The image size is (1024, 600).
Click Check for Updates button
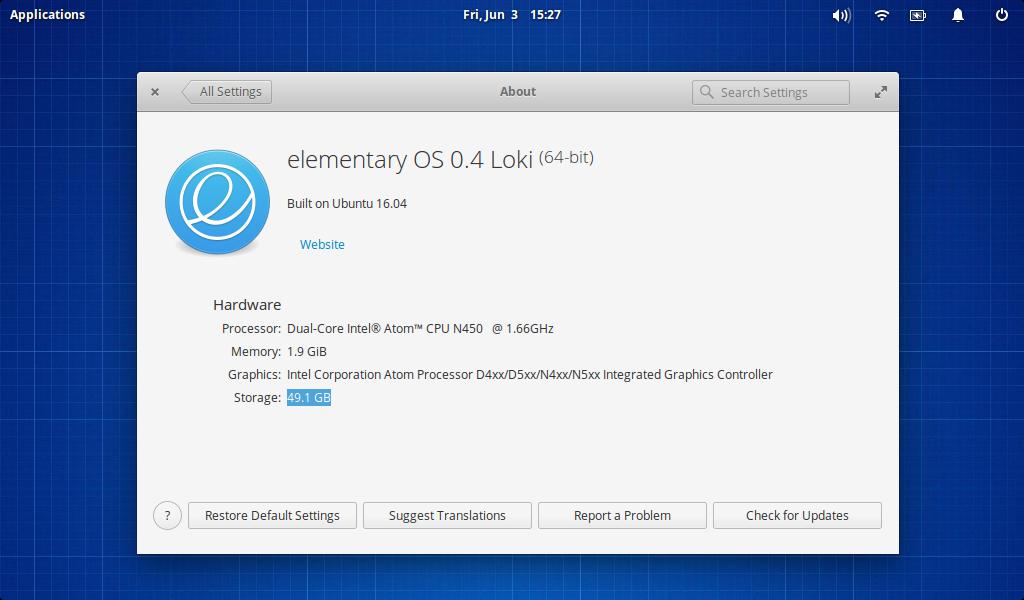click(x=797, y=515)
